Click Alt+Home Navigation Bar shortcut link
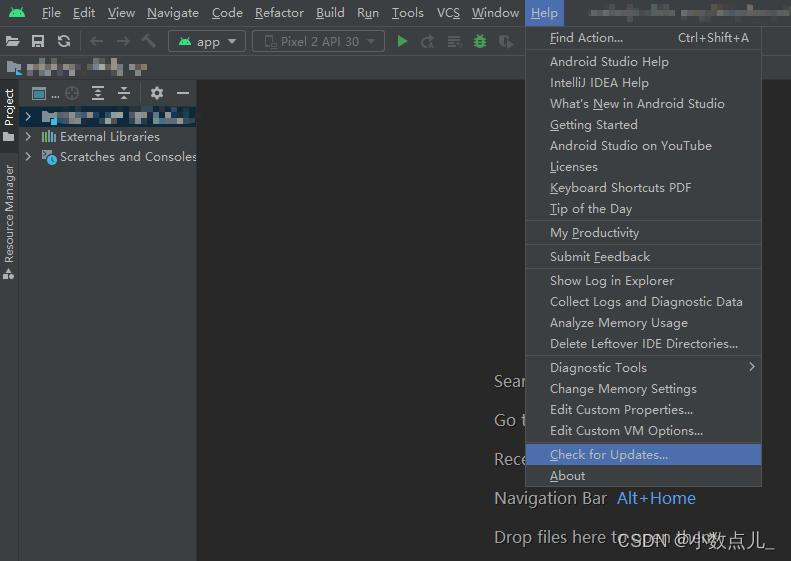791x561 pixels. (x=656, y=498)
